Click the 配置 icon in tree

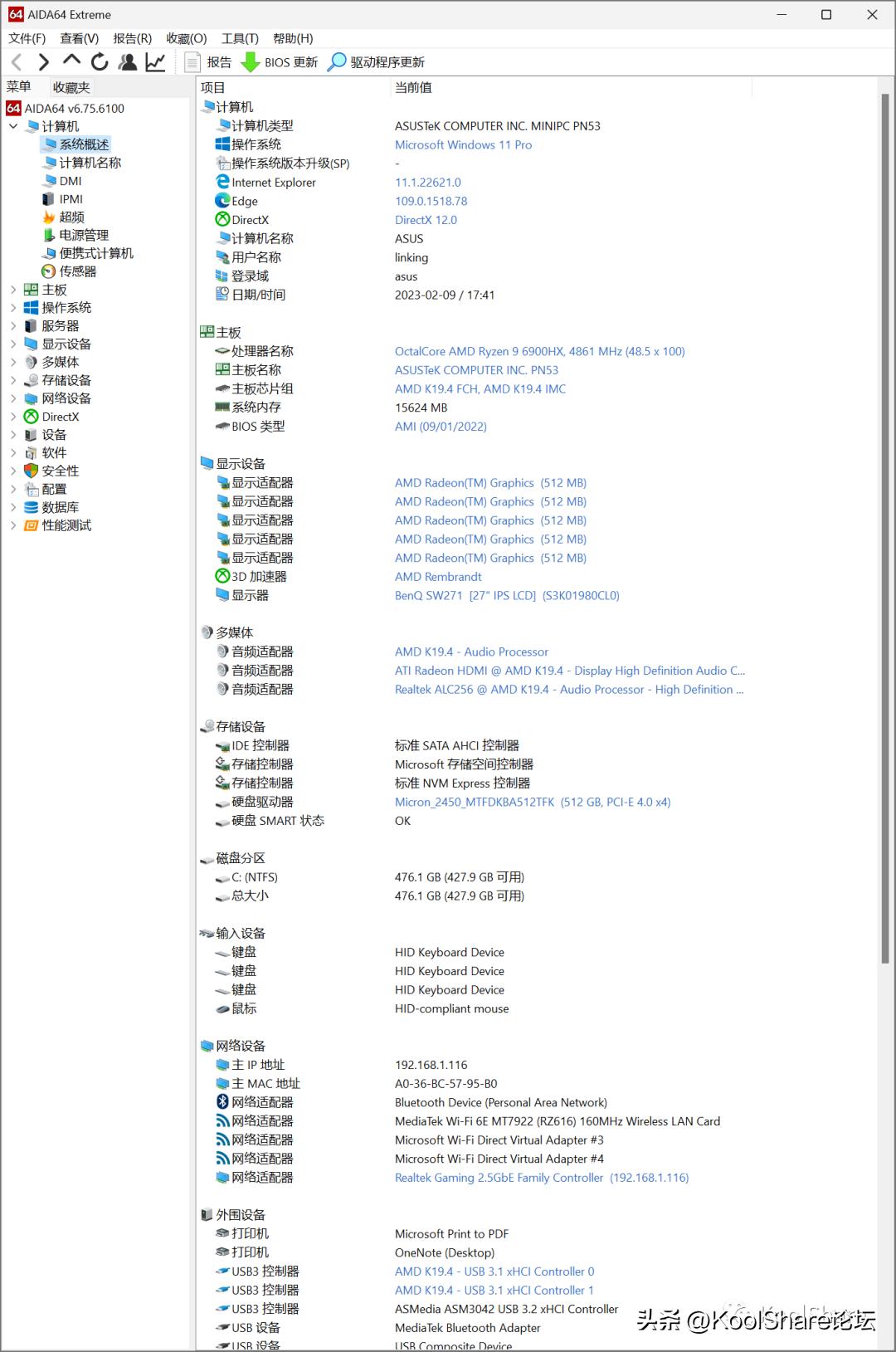32,489
